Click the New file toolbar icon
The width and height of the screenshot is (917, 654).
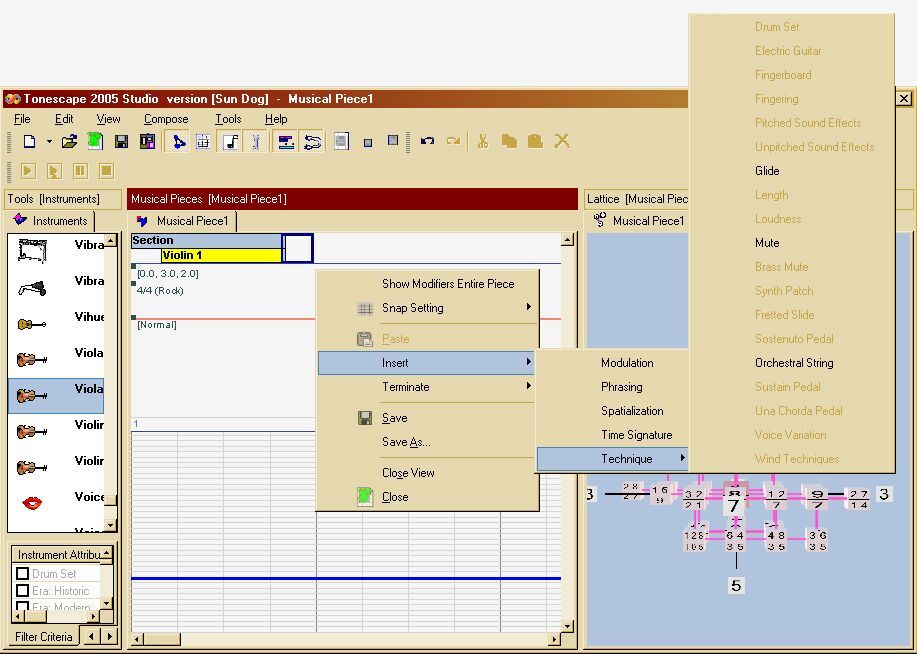(29, 142)
